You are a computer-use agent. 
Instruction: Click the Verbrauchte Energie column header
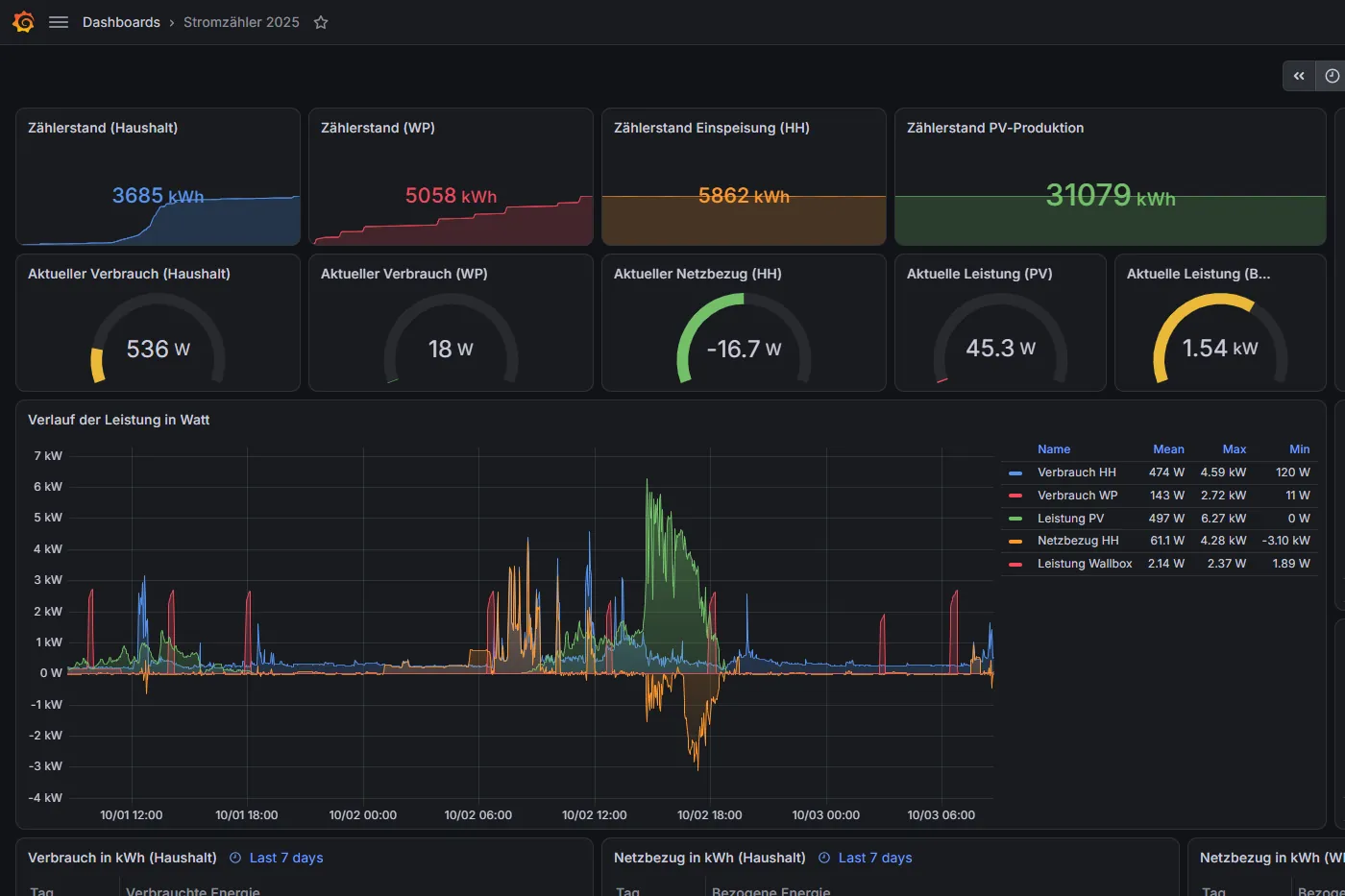193,891
